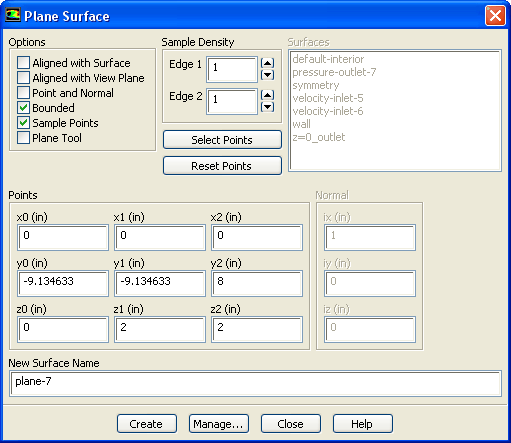Screen dimensions: 511x443
Task: Click the Fluent app icon in title bar
Action: click(x=13, y=15)
